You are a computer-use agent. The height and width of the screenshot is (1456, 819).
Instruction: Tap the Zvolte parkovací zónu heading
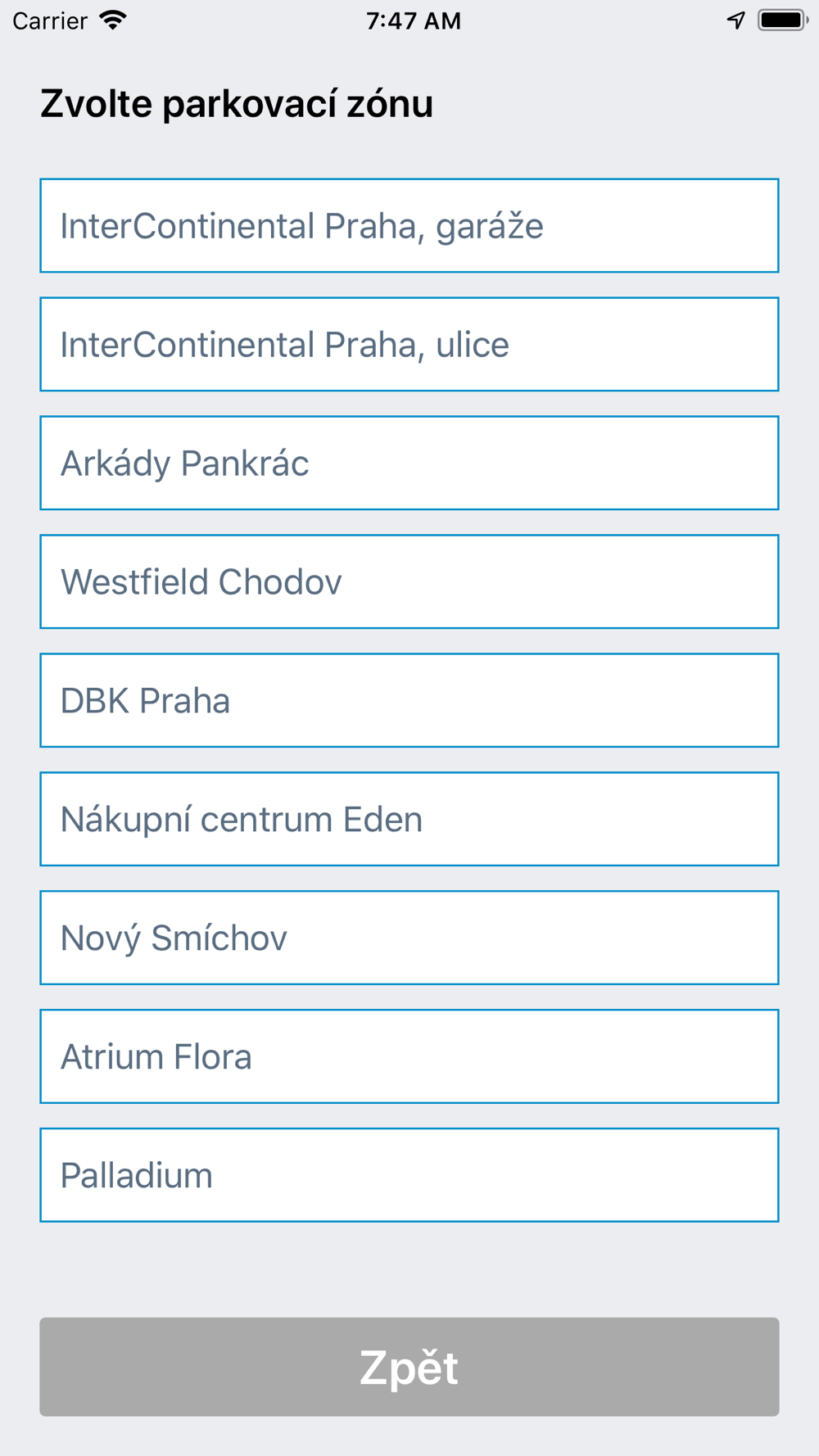237,104
